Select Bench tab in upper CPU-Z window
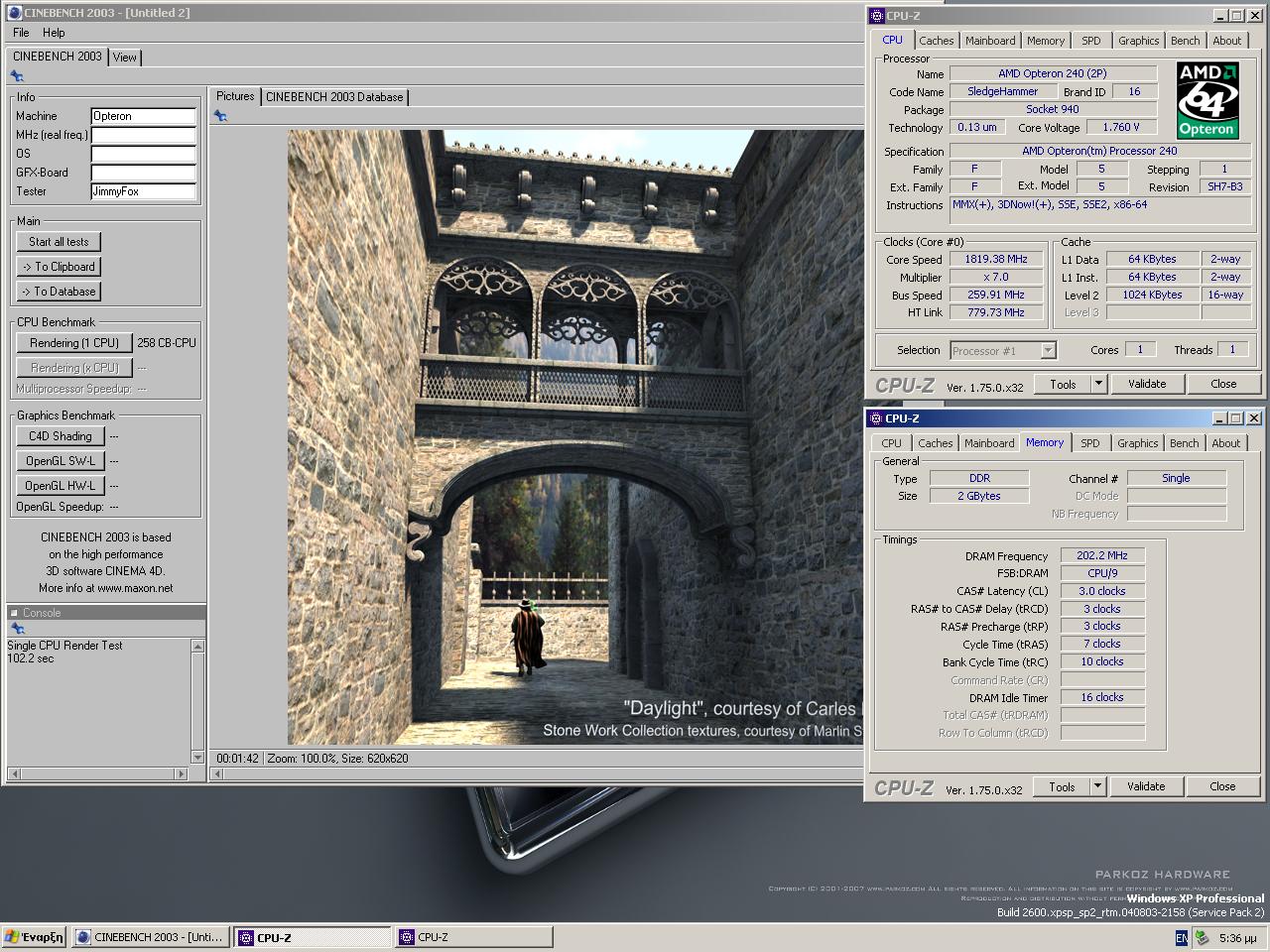This screenshot has width=1270, height=952. [x=1185, y=41]
